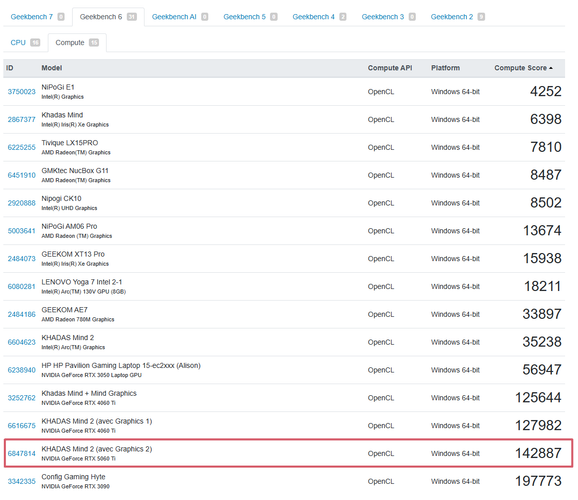Image resolution: width=578 pixels, height=500 pixels.
Task: Switch to the CPU sub-tab
Action: coord(25,42)
